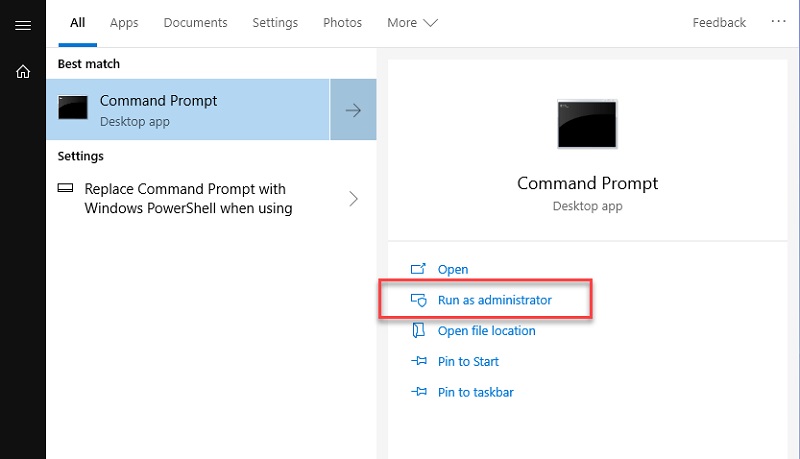Image resolution: width=800 pixels, height=459 pixels.
Task: Choose Pin to Start
Action: pos(468,362)
